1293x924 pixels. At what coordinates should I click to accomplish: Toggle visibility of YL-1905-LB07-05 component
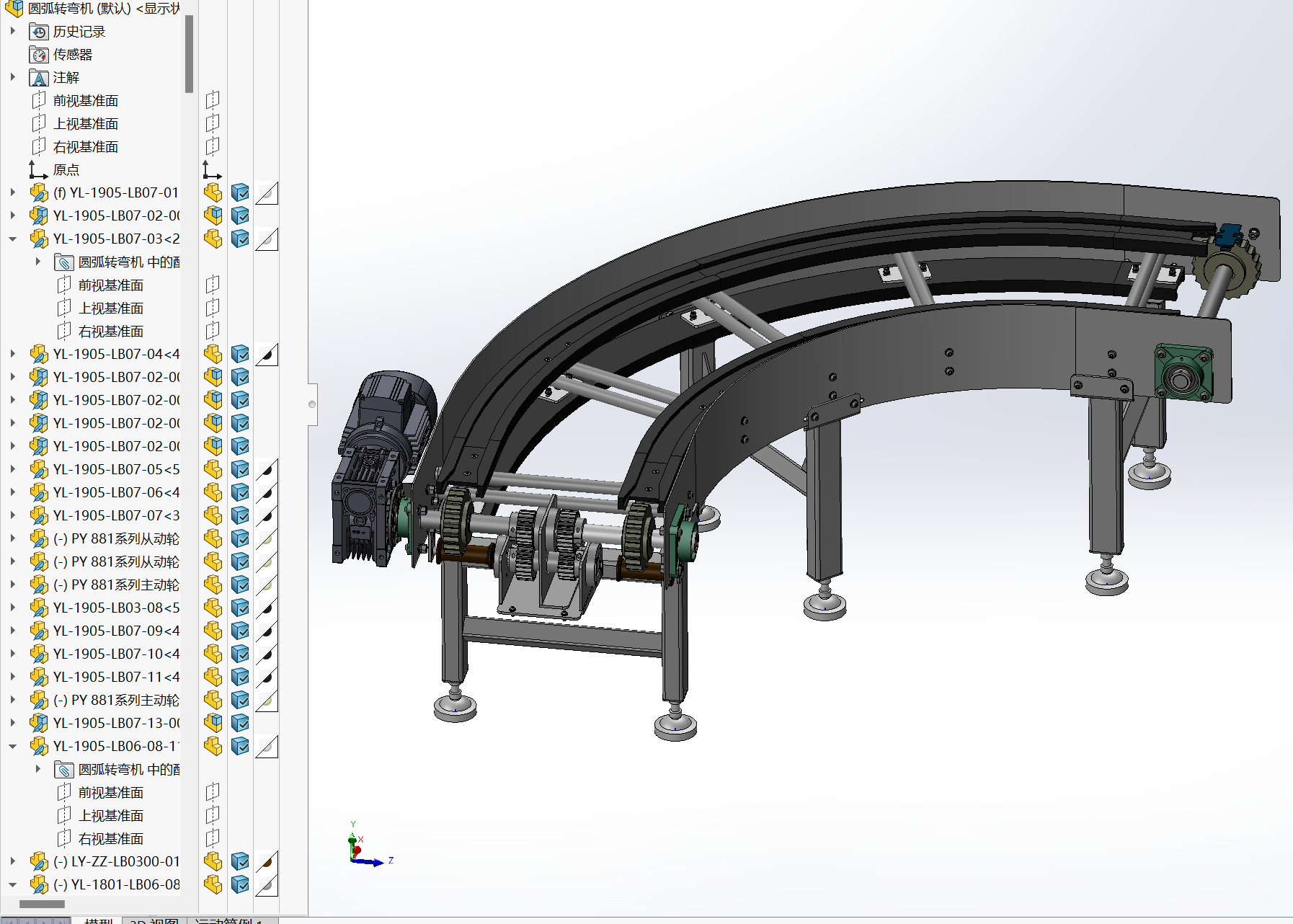(213, 469)
